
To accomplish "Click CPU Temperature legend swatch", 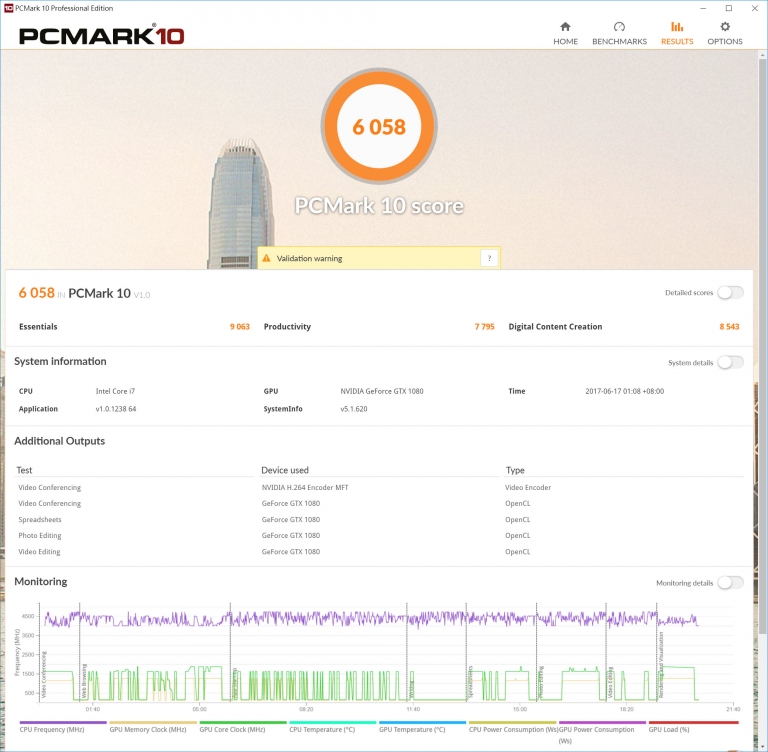I will 333,722.
